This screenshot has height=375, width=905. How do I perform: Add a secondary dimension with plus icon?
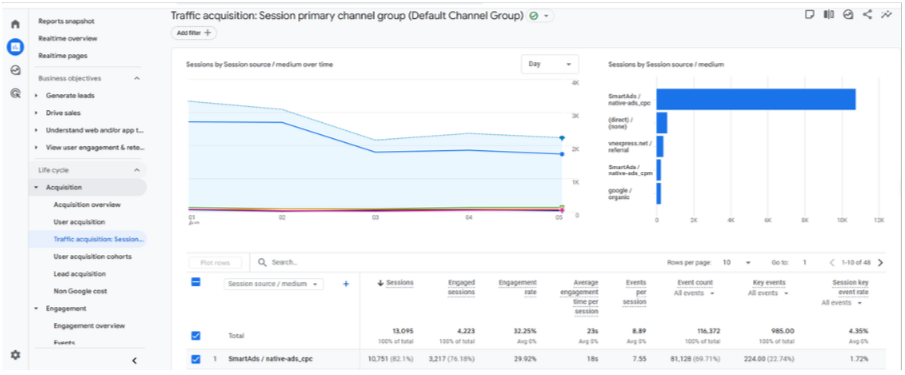(346, 284)
